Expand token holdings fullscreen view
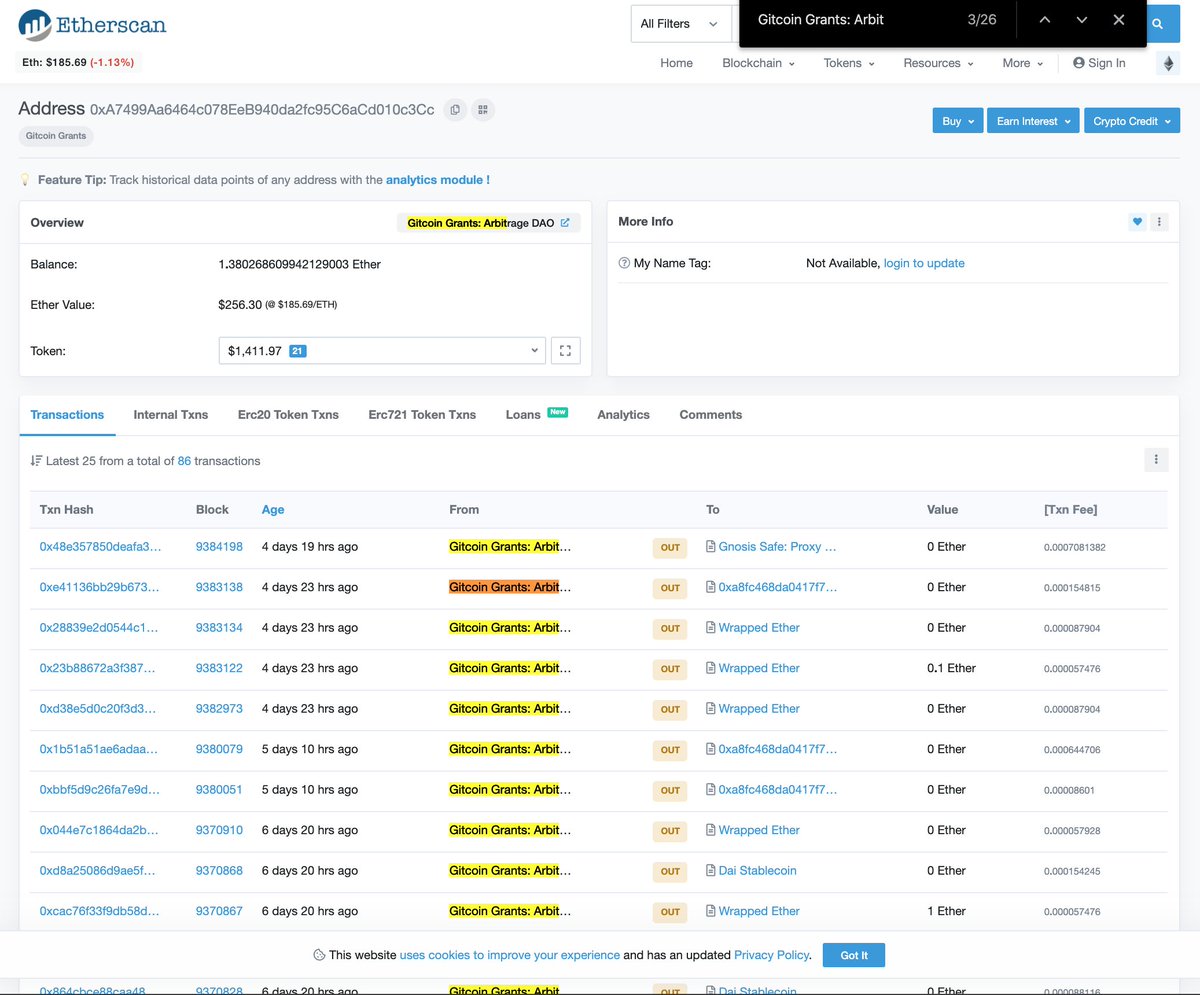The image size is (1200, 995). tap(565, 351)
